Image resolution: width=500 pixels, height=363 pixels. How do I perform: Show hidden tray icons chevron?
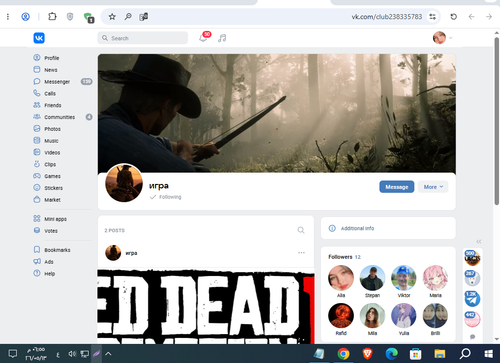[108, 354]
